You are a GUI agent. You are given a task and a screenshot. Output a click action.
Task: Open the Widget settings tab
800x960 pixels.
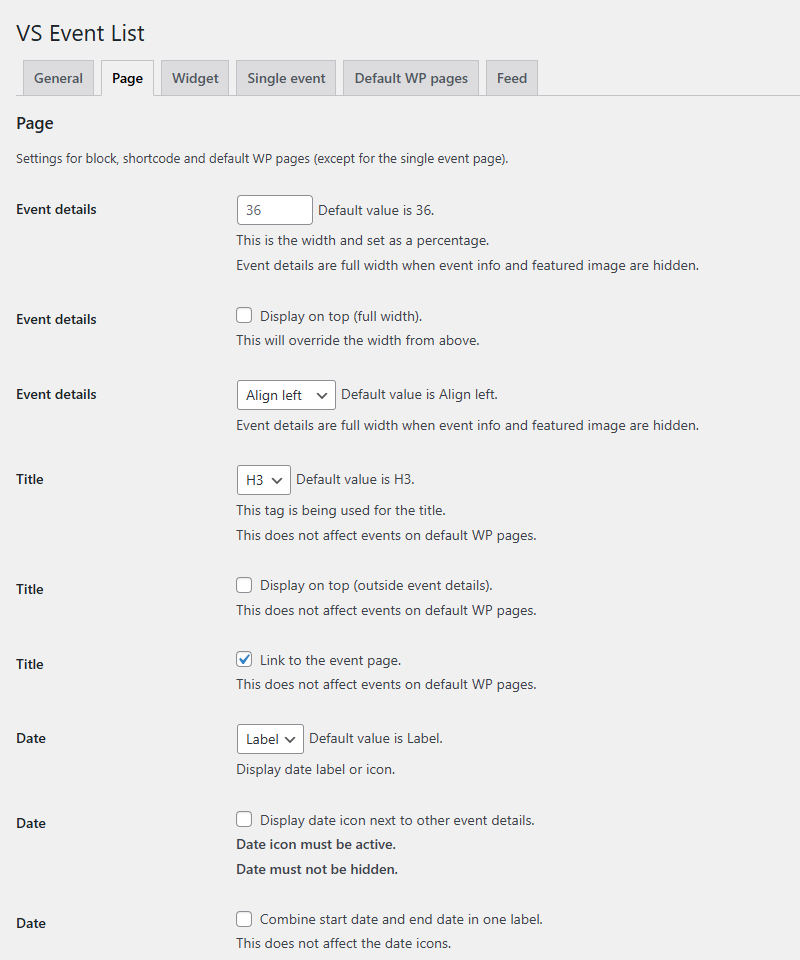(194, 77)
